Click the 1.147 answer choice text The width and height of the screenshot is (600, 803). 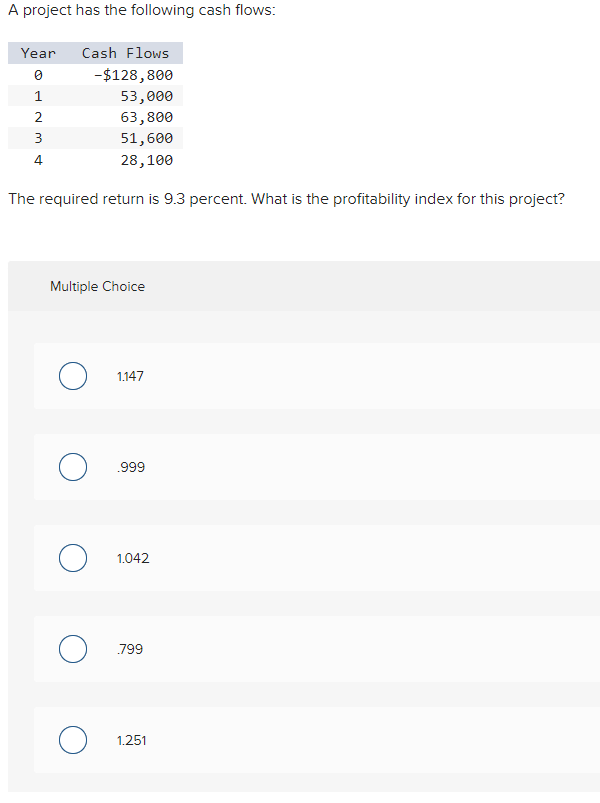tap(130, 376)
